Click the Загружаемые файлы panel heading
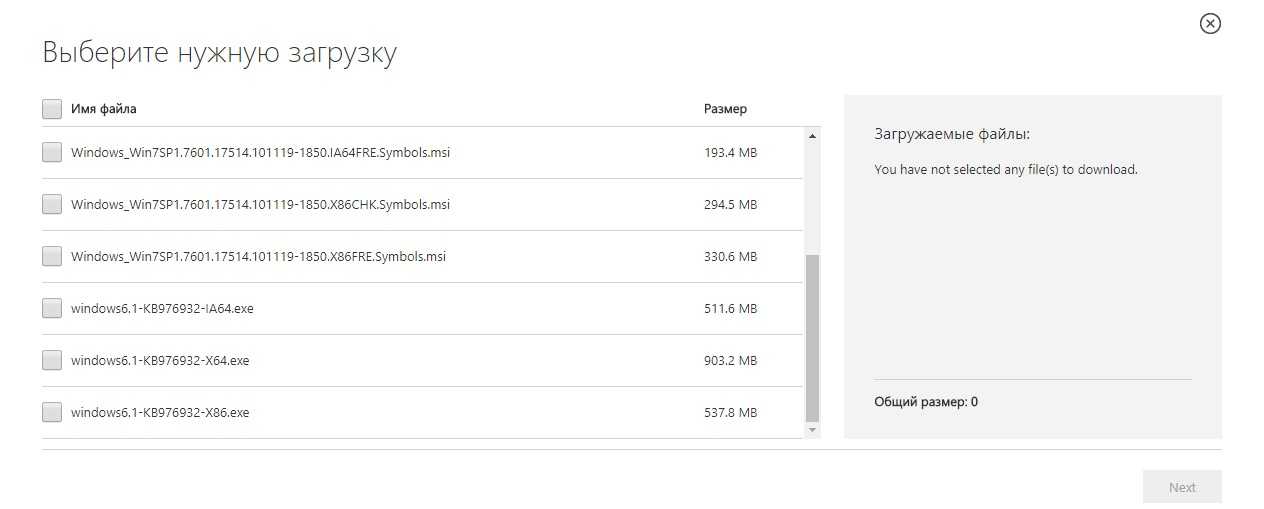1264x509 pixels. [951, 133]
